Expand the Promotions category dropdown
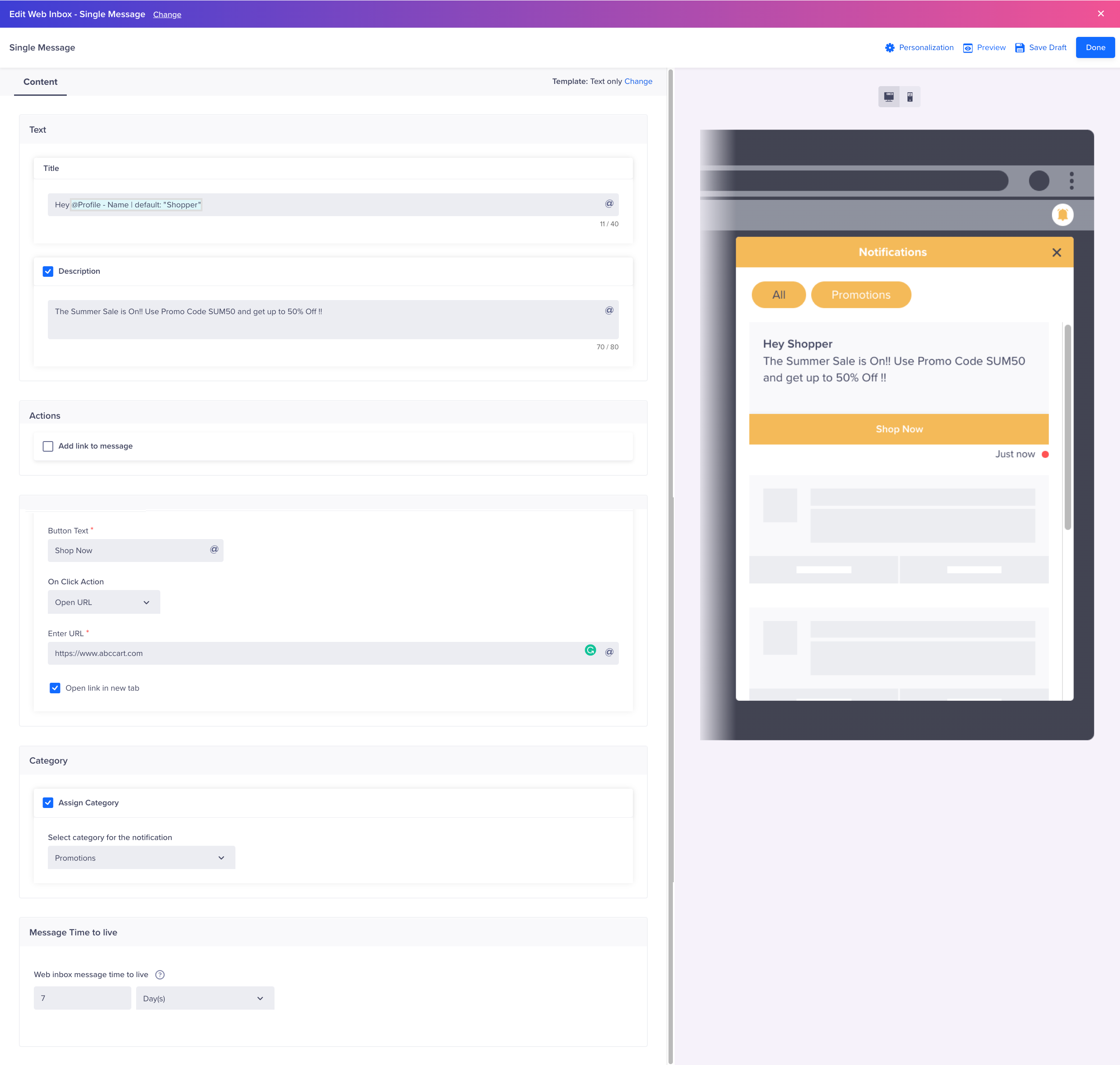The height and width of the screenshot is (1065, 1120). pos(141,858)
